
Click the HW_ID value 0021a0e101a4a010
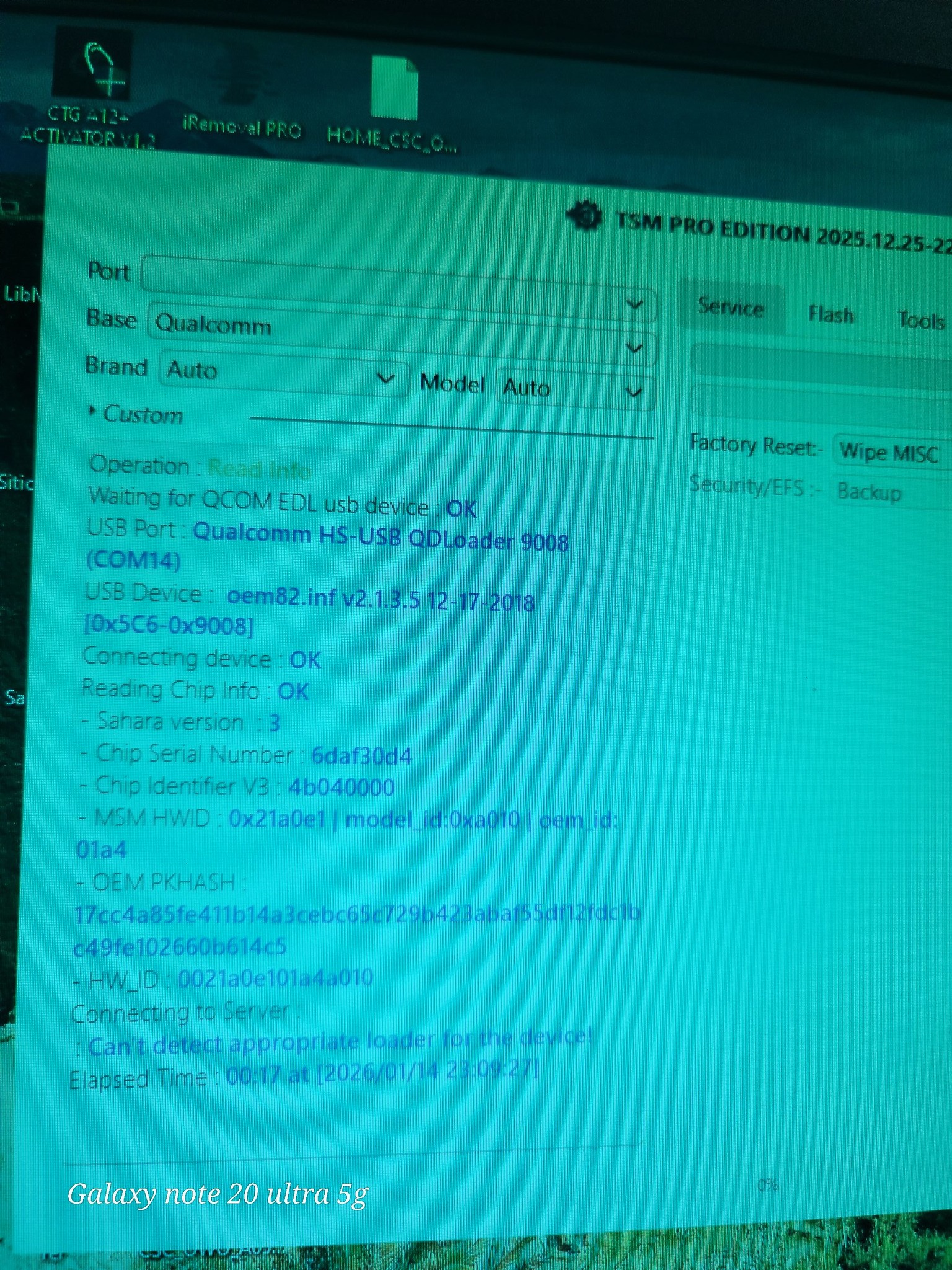[276, 979]
